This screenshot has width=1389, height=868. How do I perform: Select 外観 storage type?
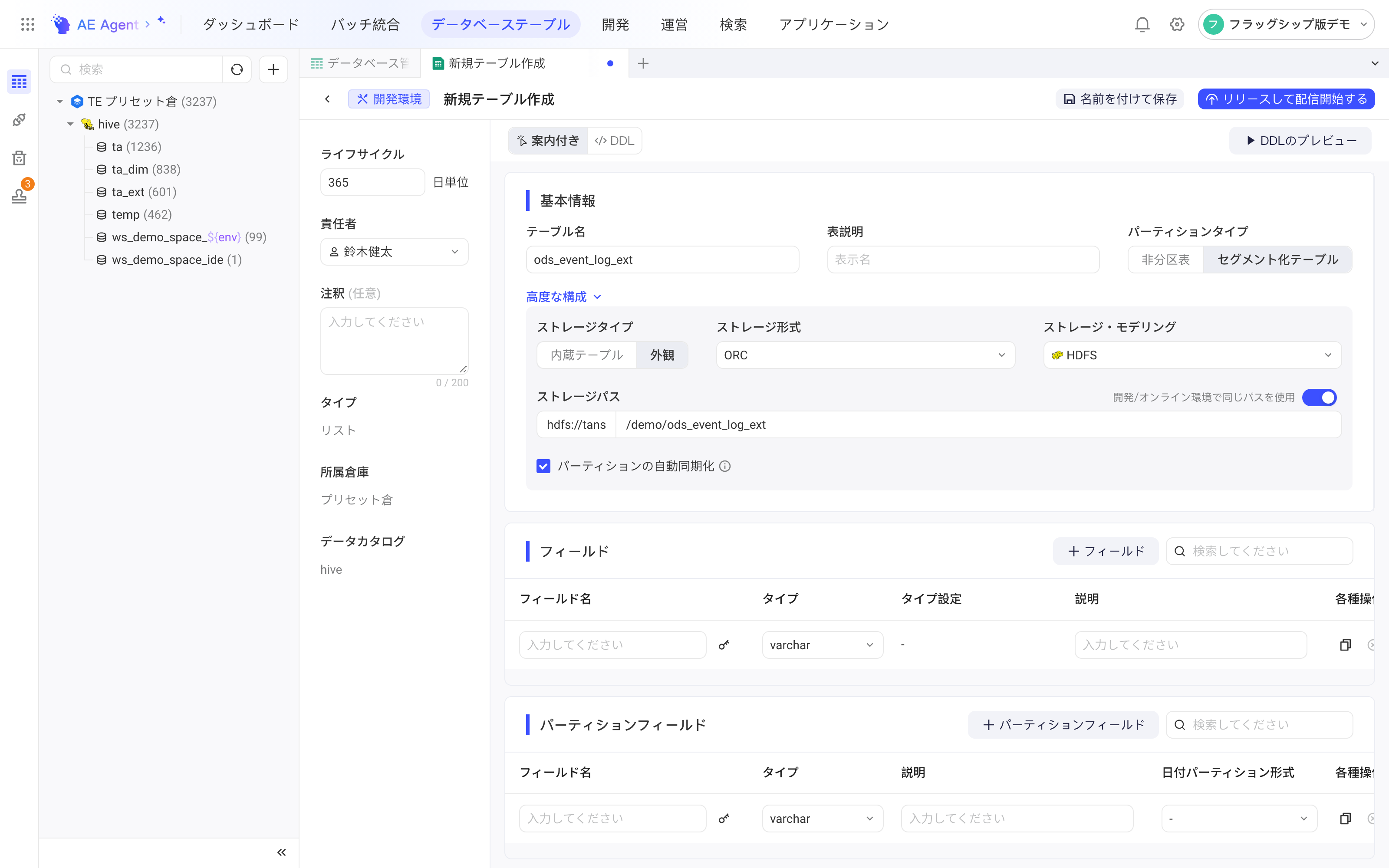[x=662, y=355]
